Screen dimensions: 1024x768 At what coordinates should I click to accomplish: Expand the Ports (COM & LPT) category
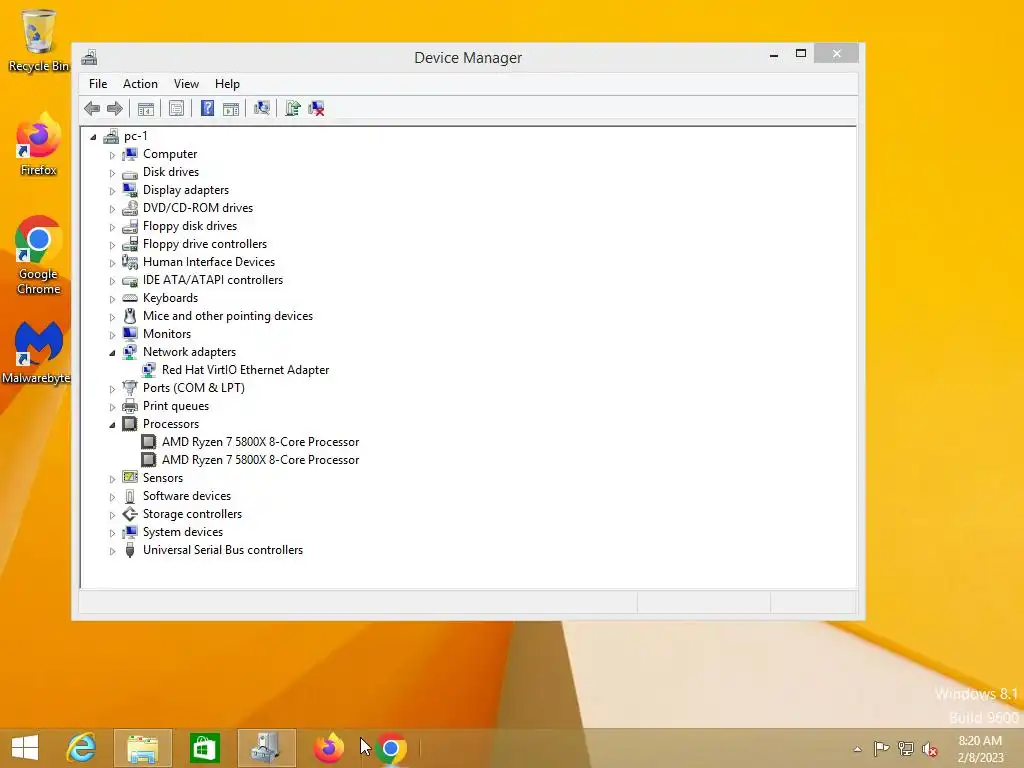[x=112, y=389]
